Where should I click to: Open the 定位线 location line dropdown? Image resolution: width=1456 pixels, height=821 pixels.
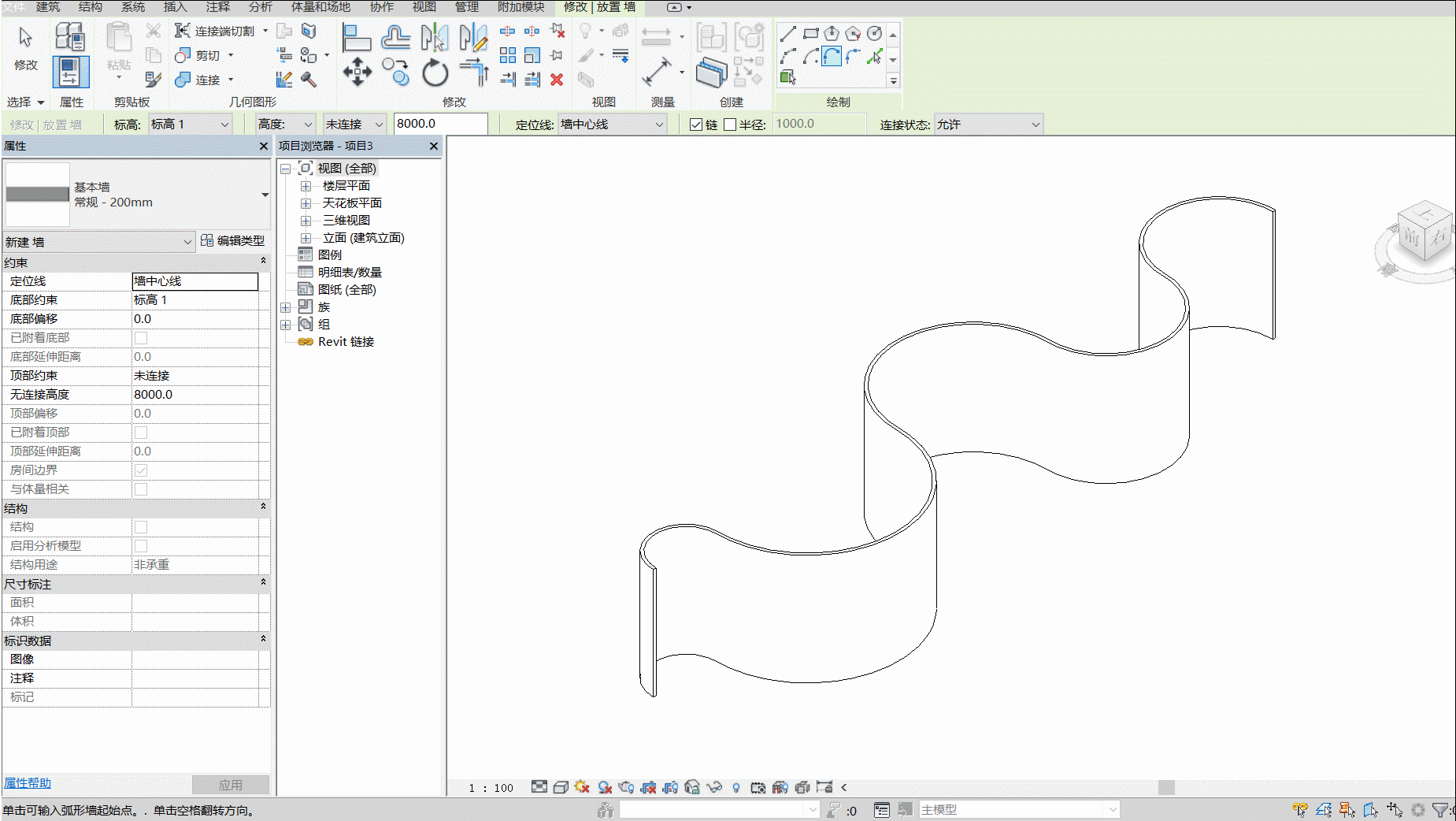coord(612,124)
